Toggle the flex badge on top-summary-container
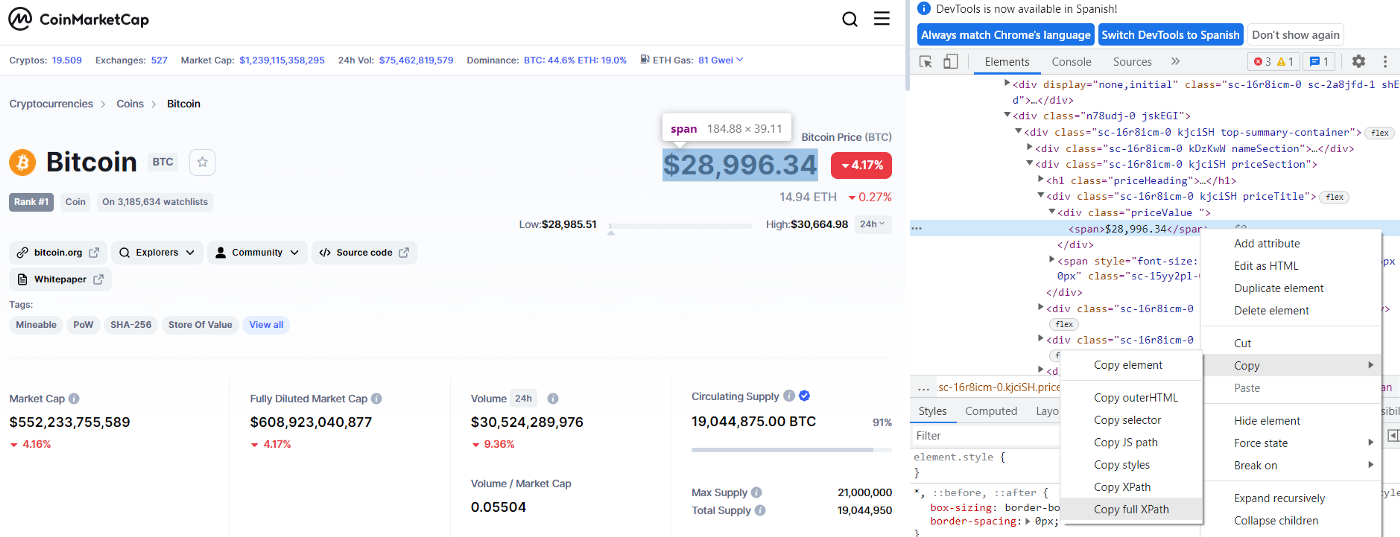The image size is (1400, 537). (x=1381, y=133)
